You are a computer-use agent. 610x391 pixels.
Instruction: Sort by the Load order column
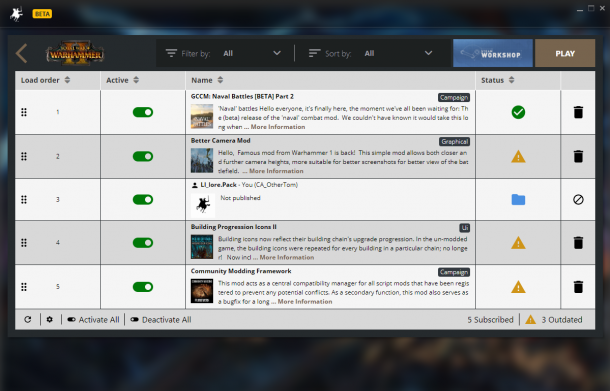pyautogui.click(x=46, y=80)
